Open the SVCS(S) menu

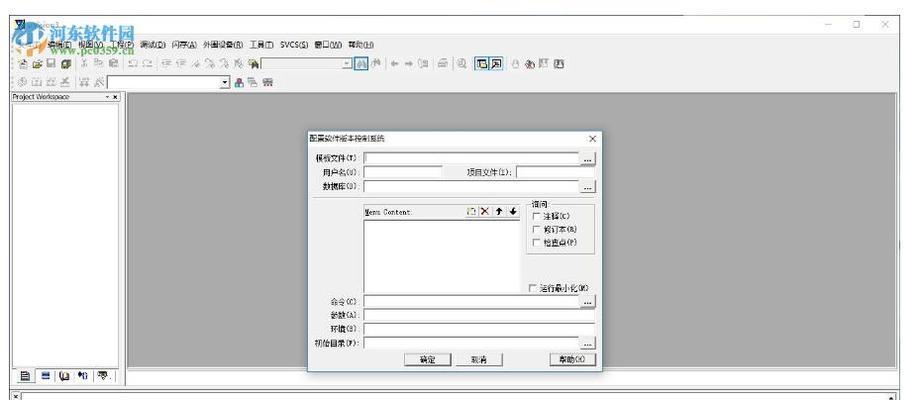tap(294, 45)
